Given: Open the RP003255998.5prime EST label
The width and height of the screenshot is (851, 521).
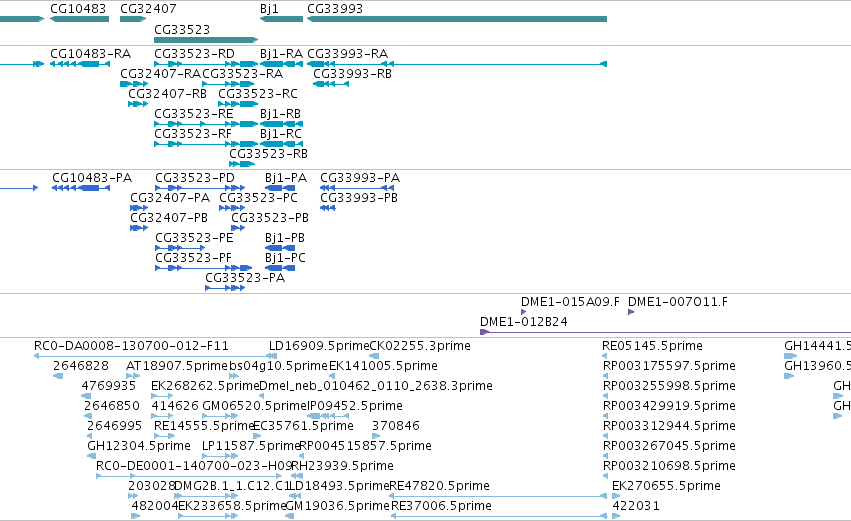Looking at the screenshot, I should 669,386.
